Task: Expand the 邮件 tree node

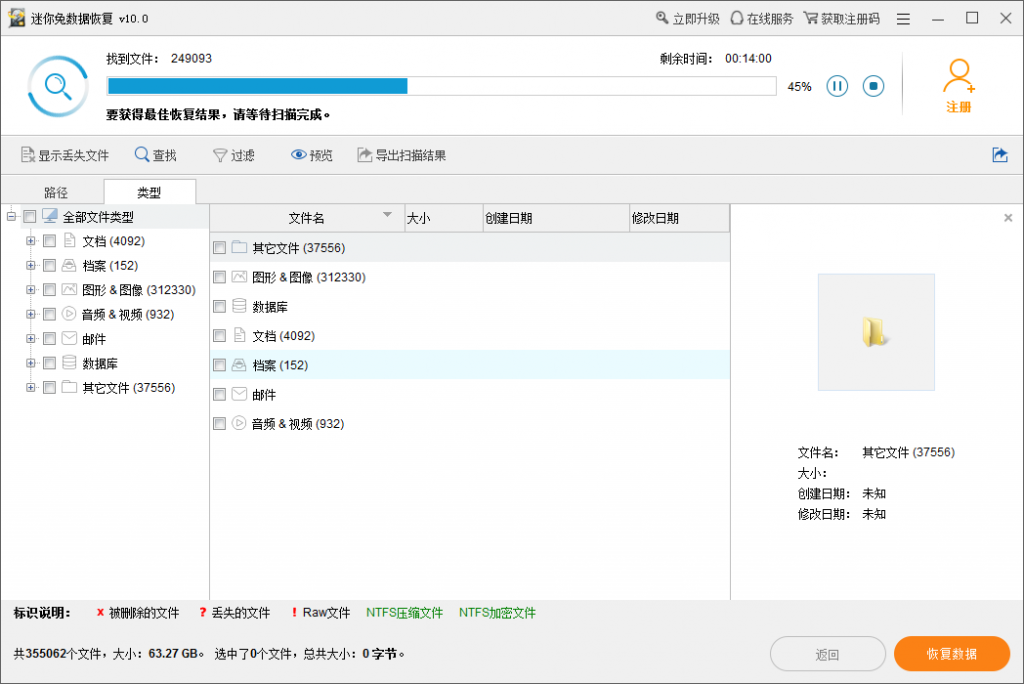Action: pos(31,338)
